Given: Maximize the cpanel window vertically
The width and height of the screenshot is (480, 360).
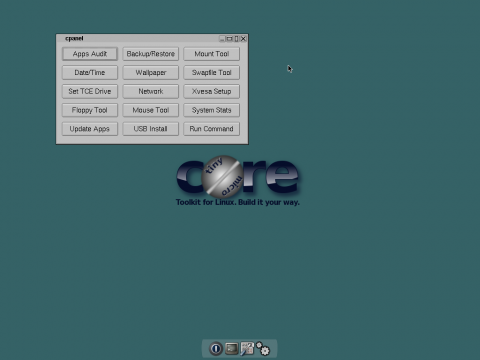Looking at the screenshot, I should (236, 39).
